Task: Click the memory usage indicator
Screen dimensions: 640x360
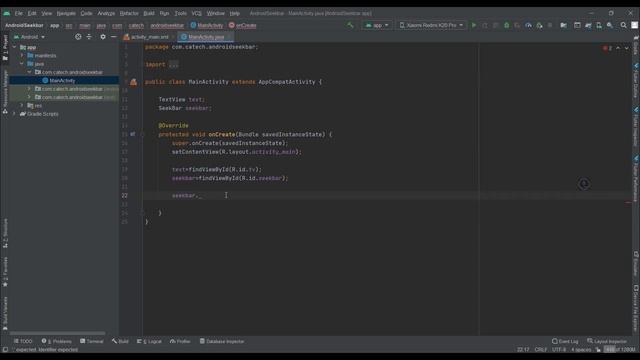Action: [620, 349]
